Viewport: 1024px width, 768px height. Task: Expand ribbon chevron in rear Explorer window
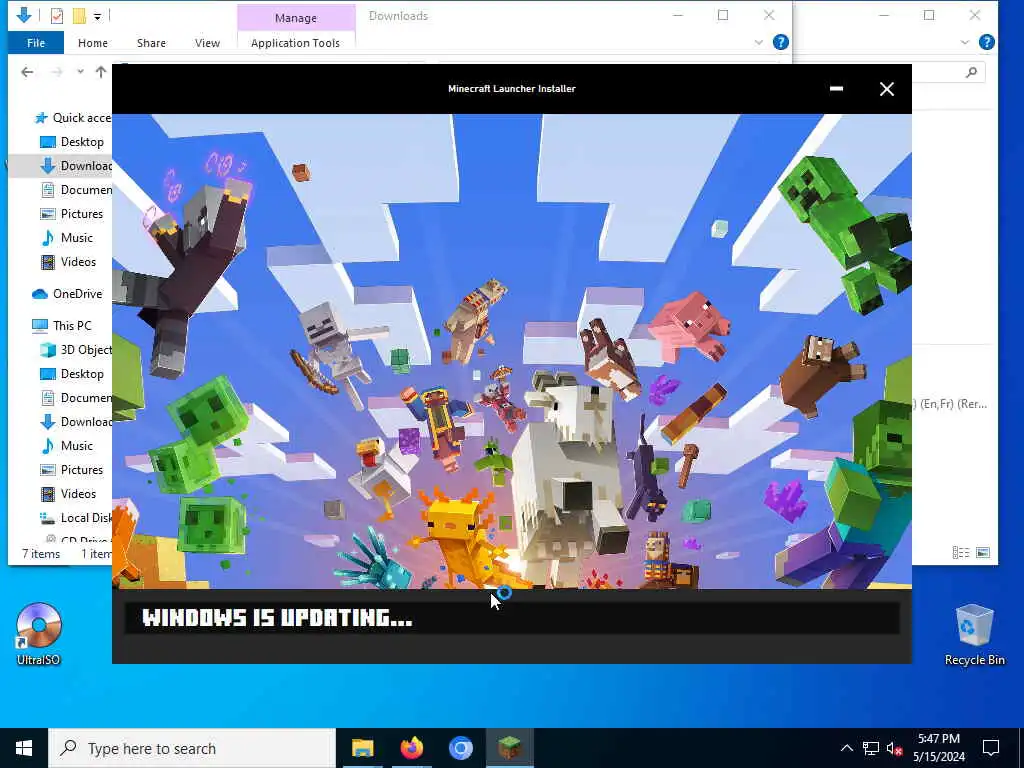coord(965,42)
